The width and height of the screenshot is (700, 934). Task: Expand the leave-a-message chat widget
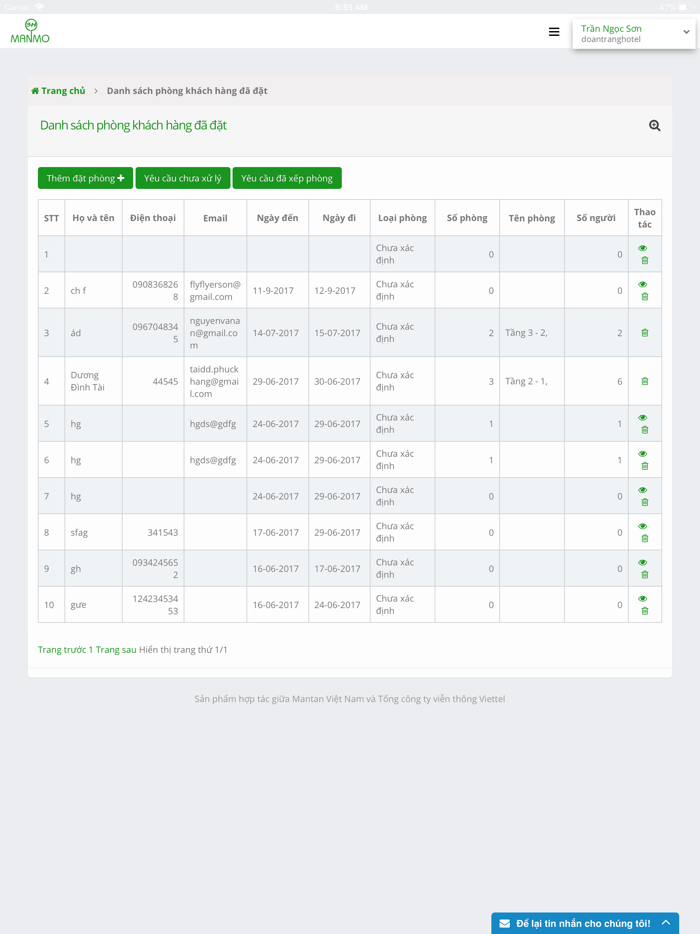[666, 923]
